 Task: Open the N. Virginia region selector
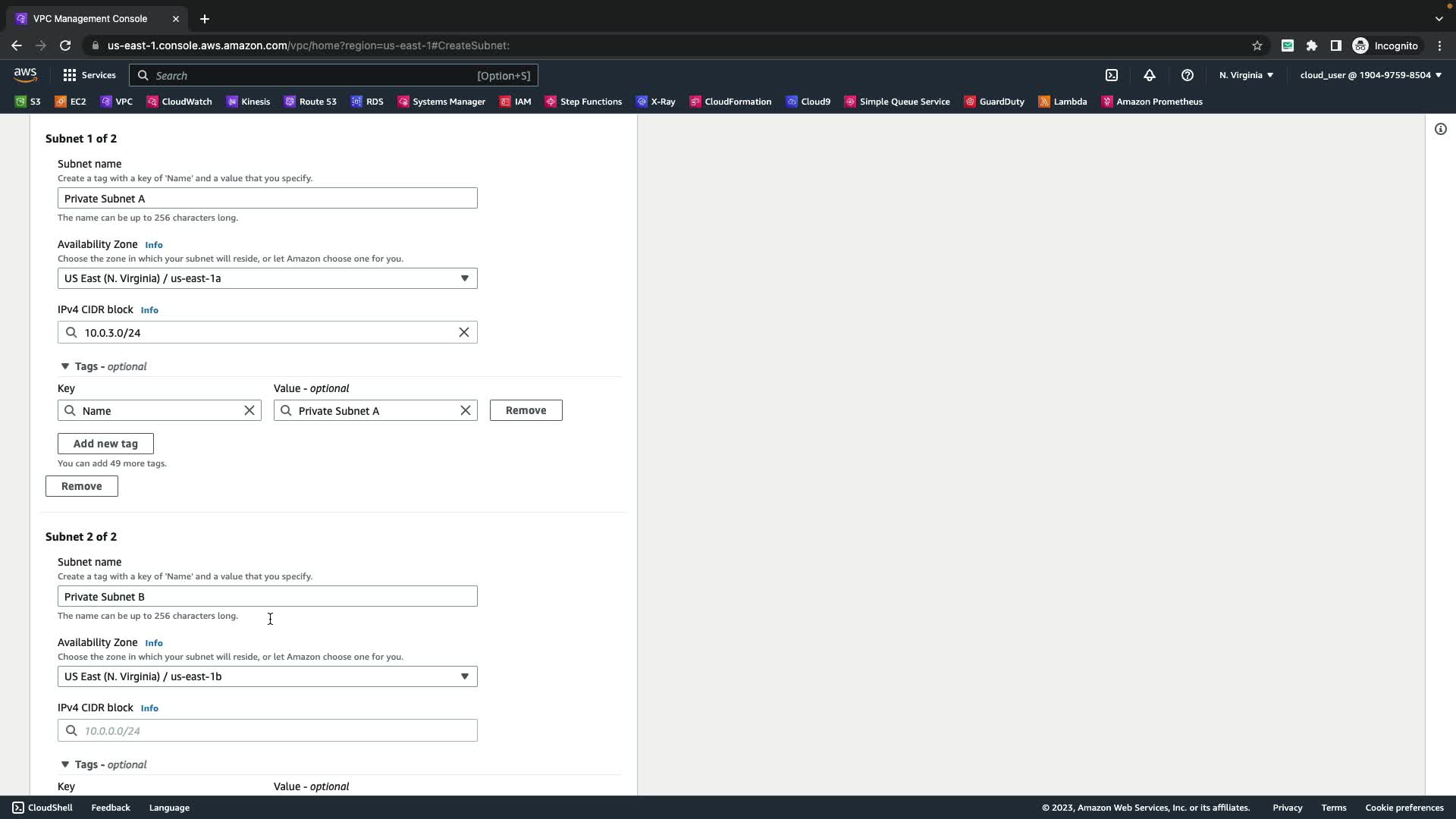point(1246,75)
